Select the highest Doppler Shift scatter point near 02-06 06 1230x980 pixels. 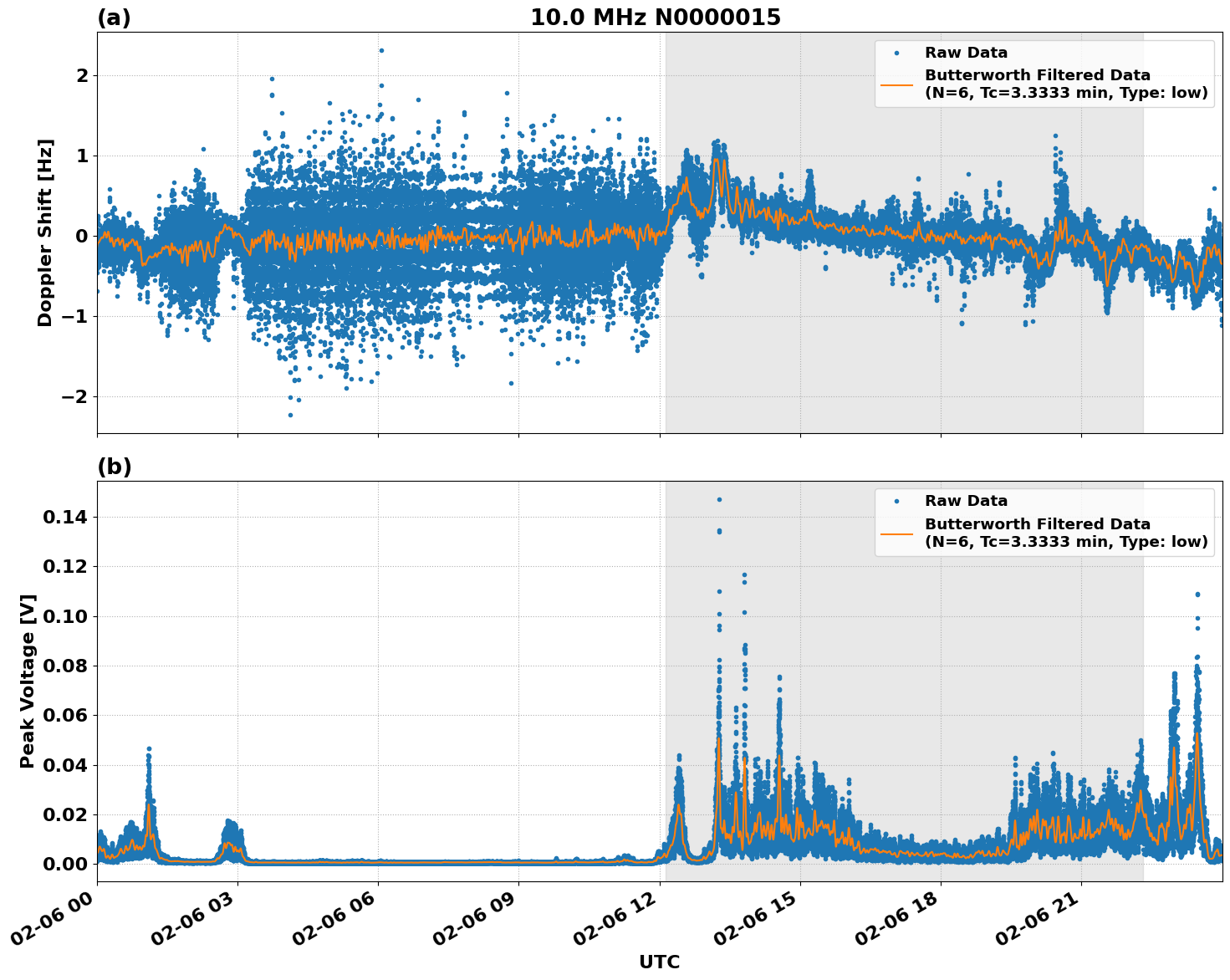click(382, 50)
